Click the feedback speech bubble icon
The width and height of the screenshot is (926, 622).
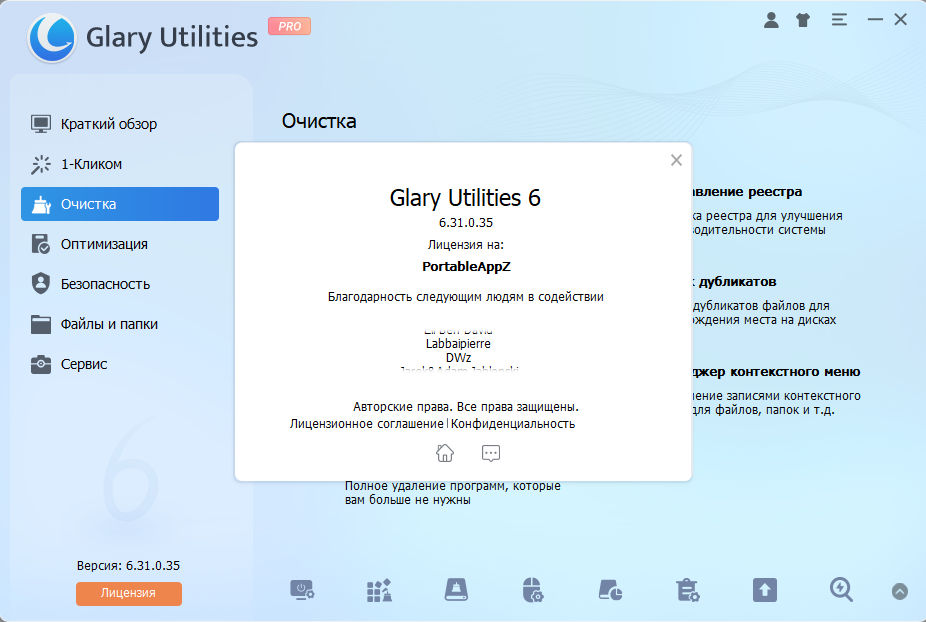click(x=491, y=453)
